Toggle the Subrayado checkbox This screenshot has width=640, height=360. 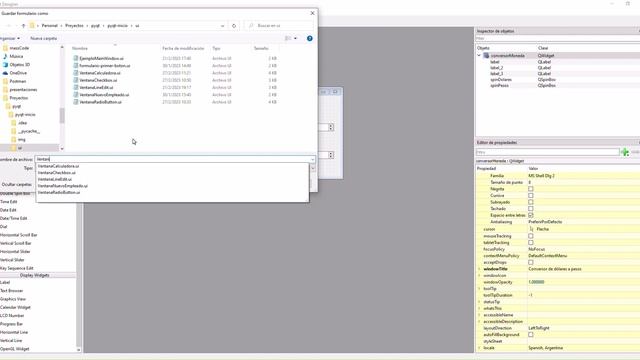click(531, 202)
